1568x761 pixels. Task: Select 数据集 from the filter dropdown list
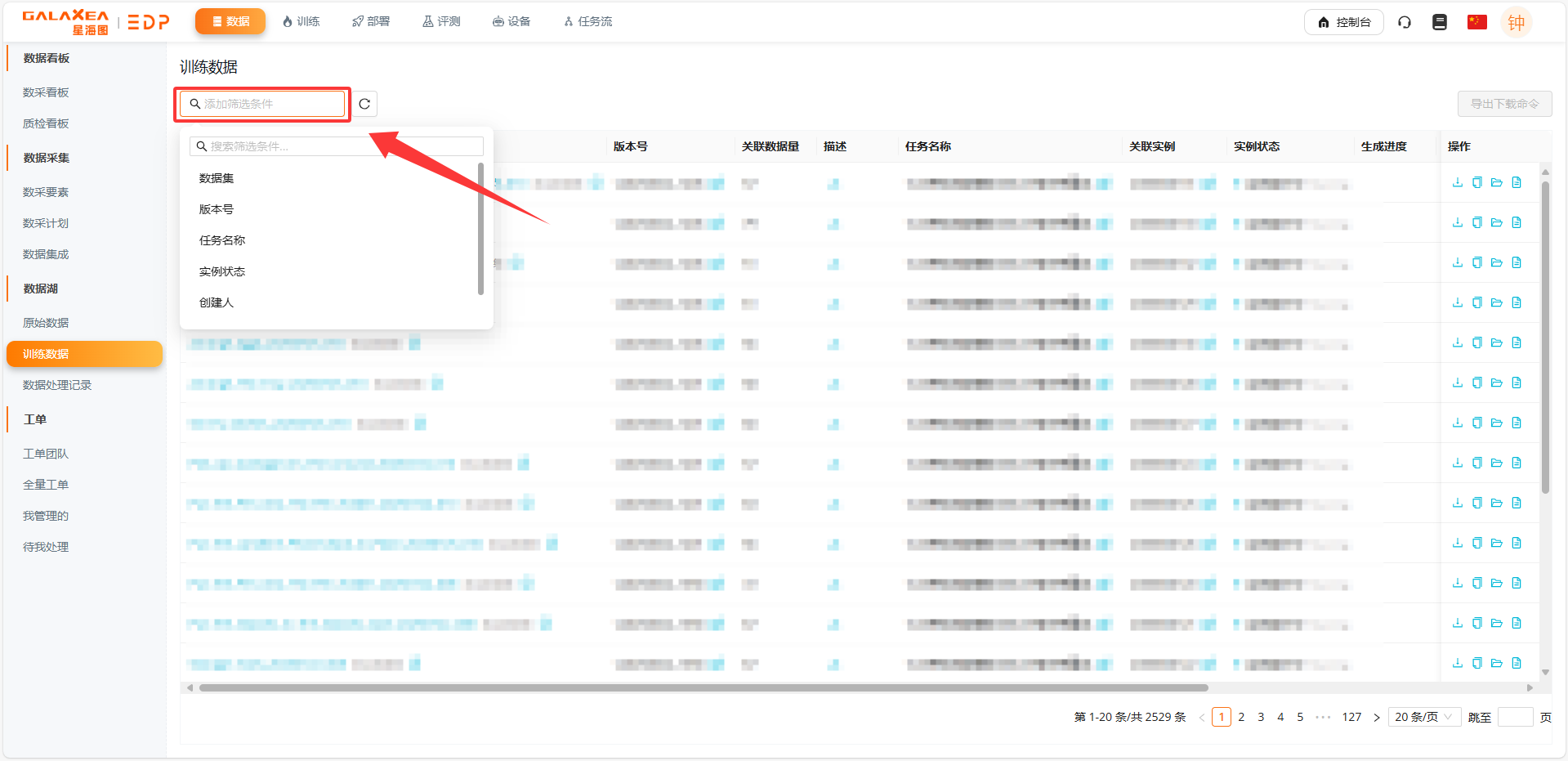pyautogui.click(x=217, y=178)
